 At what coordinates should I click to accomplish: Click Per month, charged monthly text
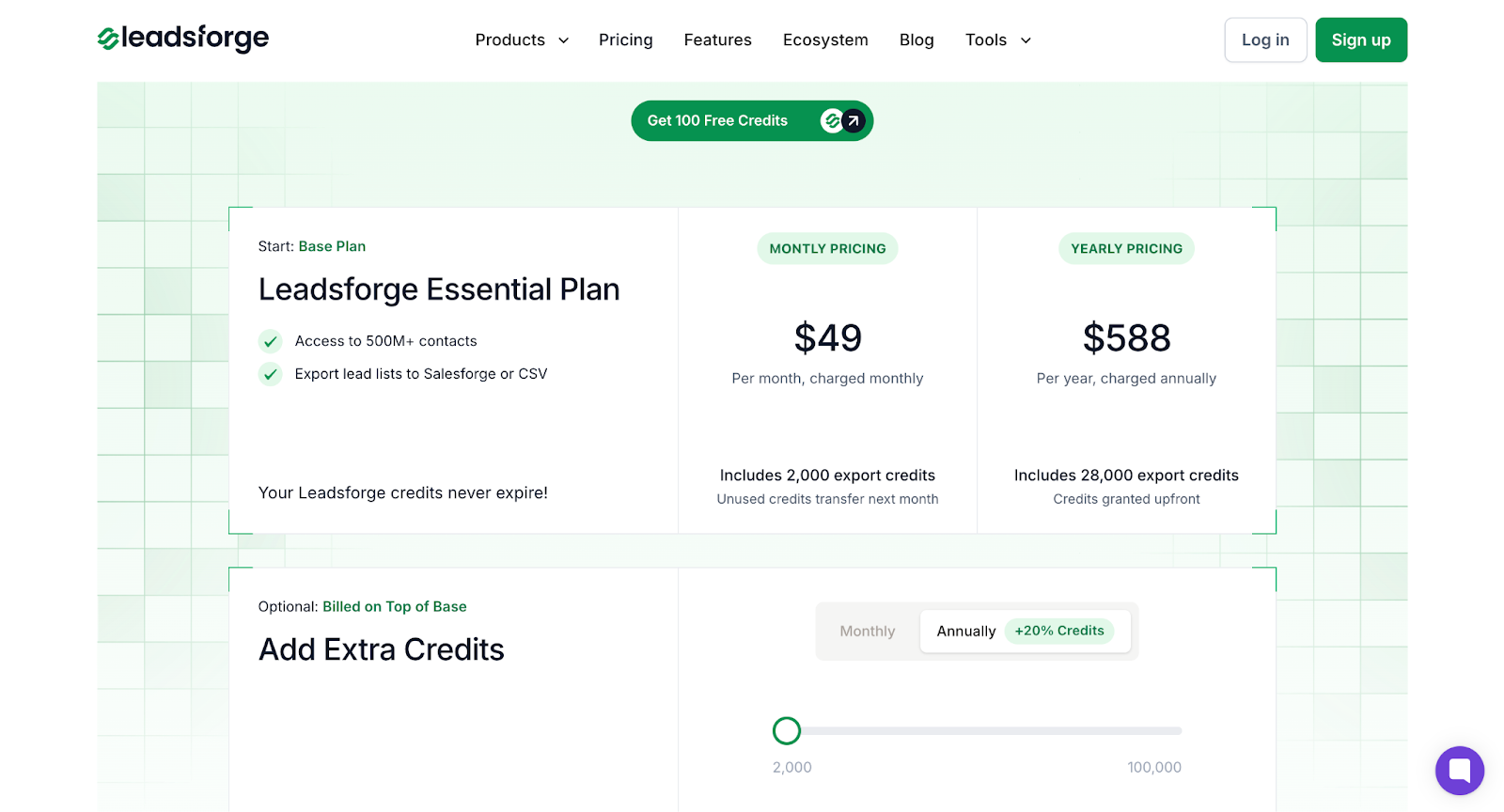[x=827, y=379]
